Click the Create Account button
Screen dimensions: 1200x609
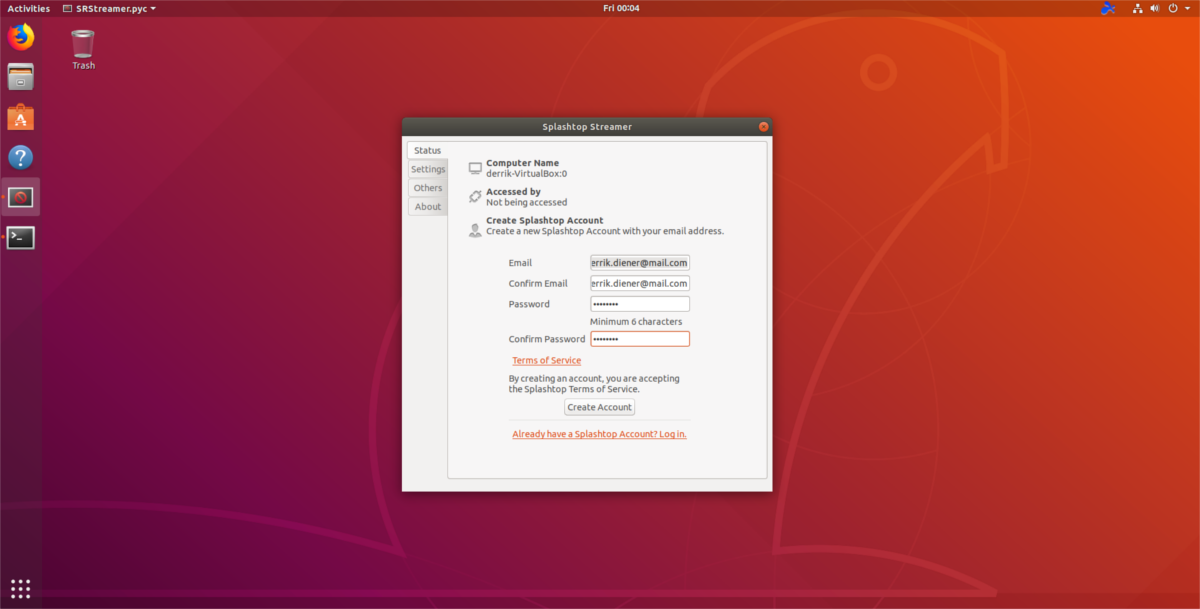coord(599,407)
